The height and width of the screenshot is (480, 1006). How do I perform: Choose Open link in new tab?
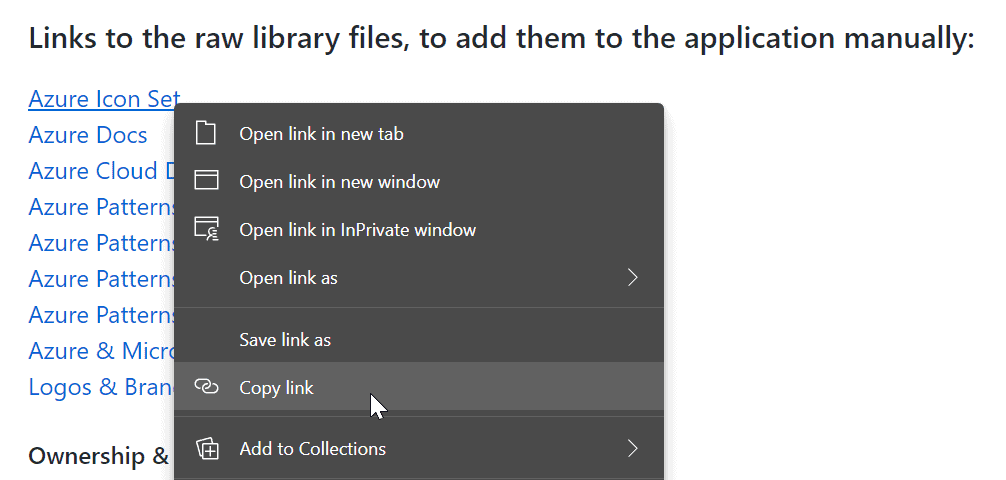click(x=419, y=133)
